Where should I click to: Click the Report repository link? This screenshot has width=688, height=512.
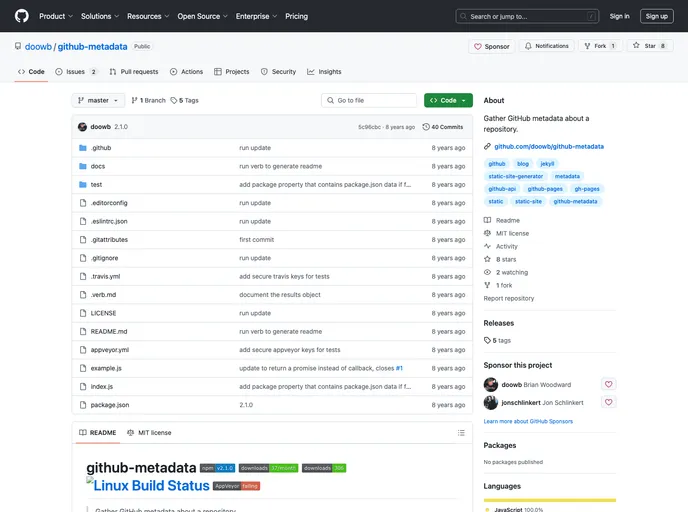509,298
